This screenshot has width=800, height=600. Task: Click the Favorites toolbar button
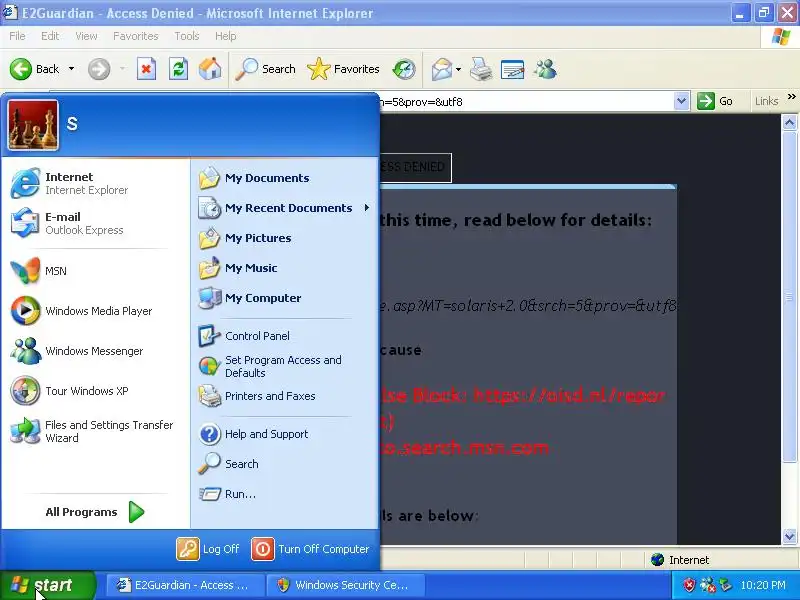(343, 69)
